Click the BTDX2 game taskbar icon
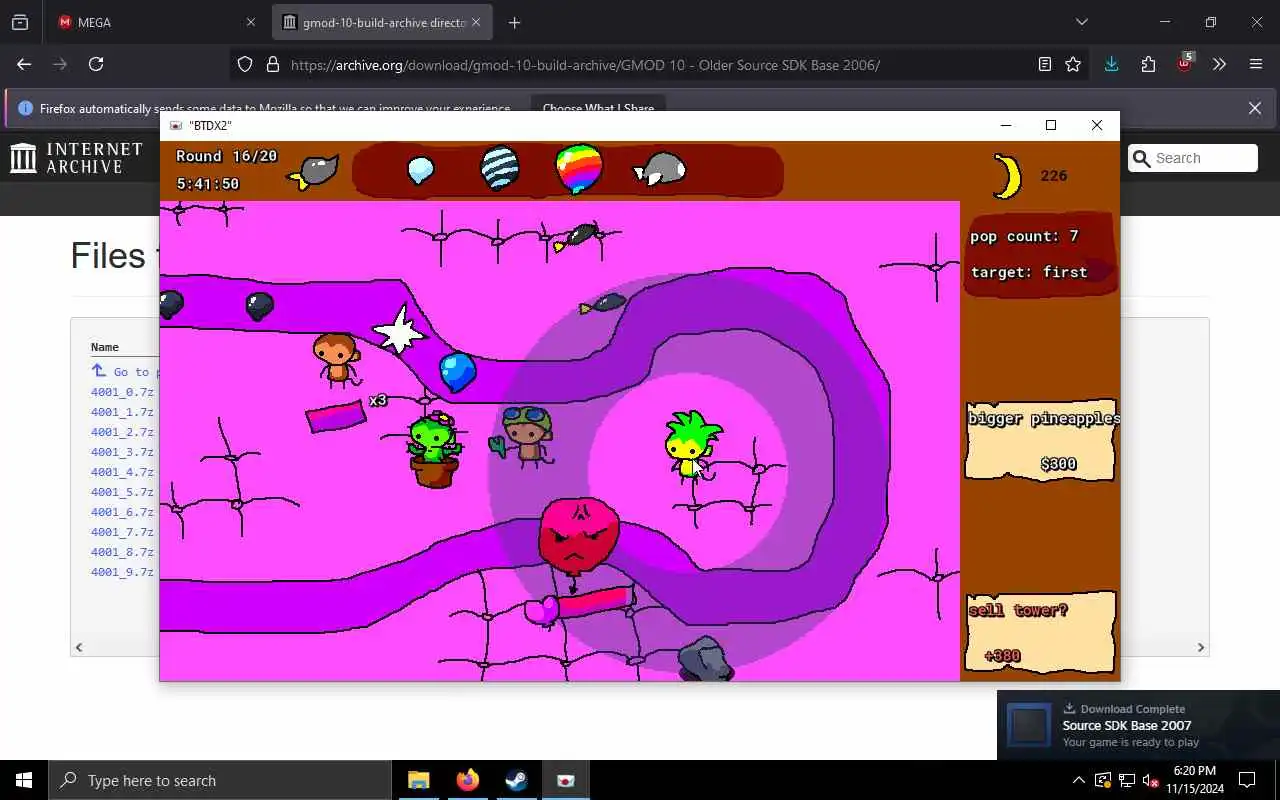Viewport: 1280px width, 800px height. [x=565, y=780]
